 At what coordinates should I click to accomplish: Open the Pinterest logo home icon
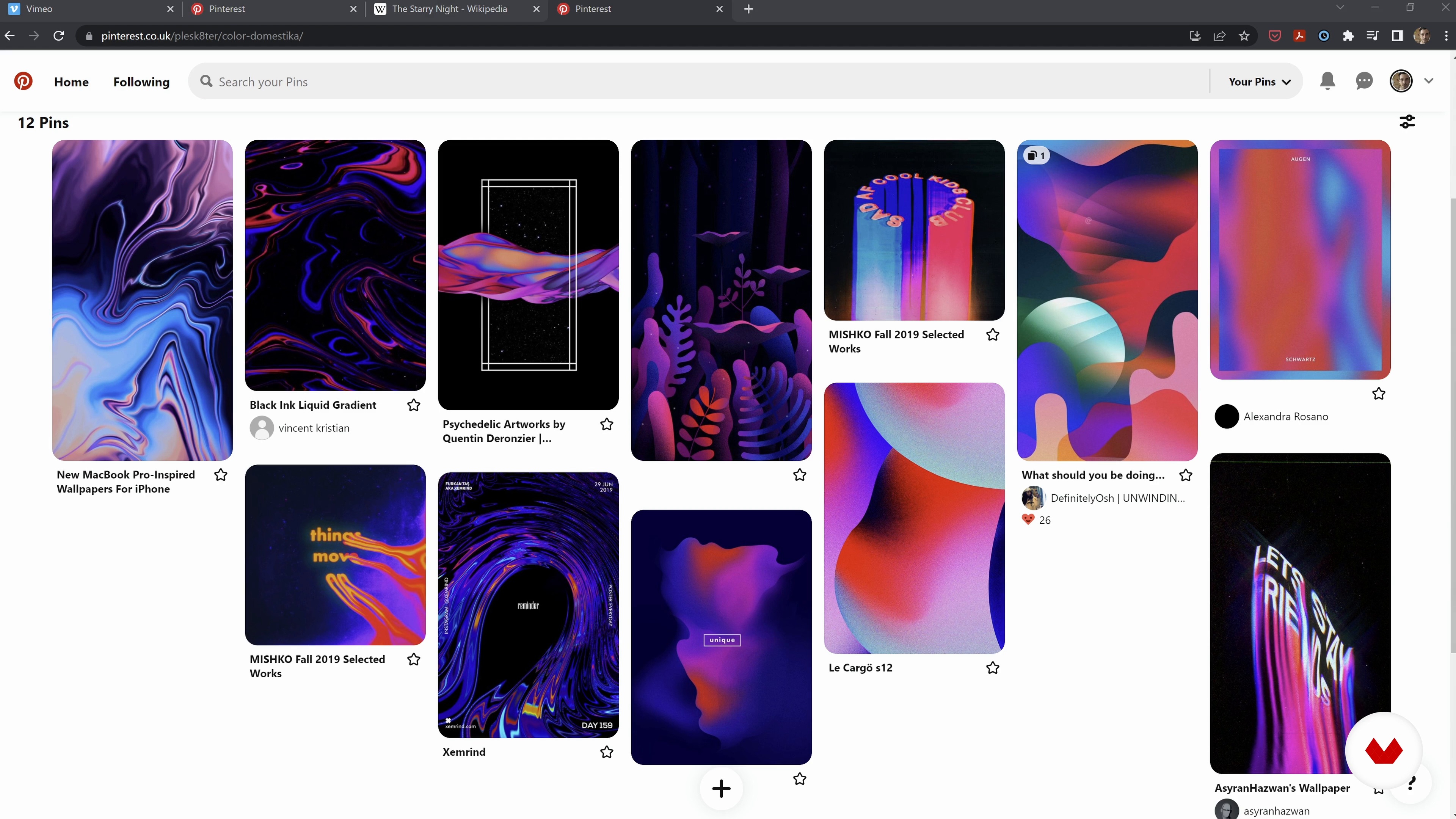(23, 82)
